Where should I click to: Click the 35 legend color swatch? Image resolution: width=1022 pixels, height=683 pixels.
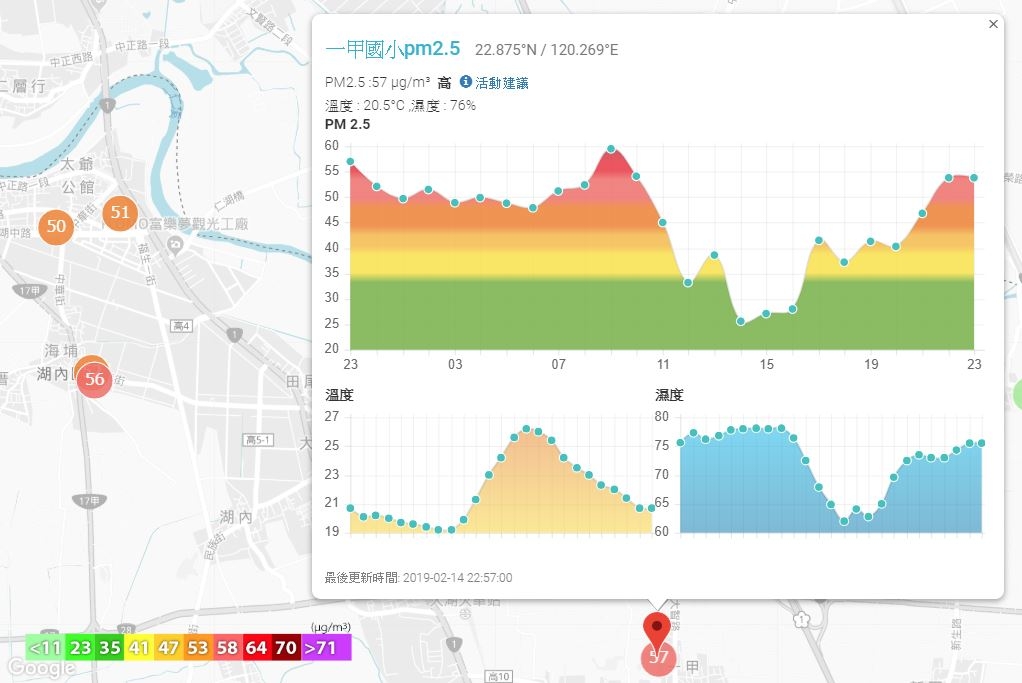click(110, 648)
